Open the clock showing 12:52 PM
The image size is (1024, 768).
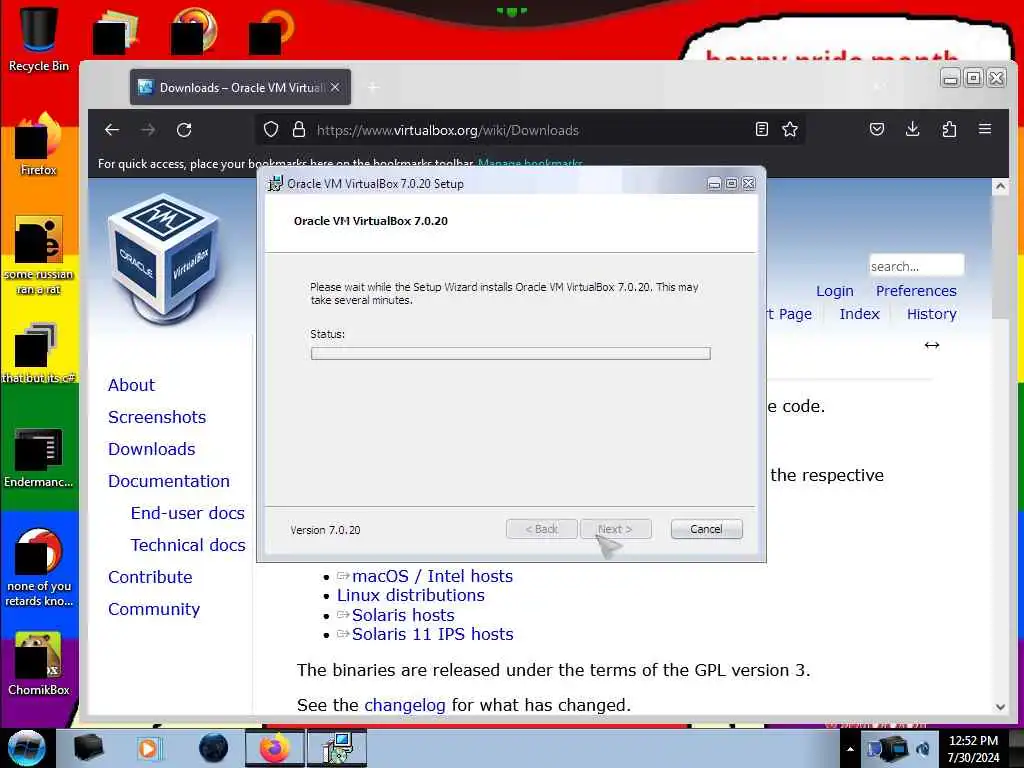(x=973, y=749)
